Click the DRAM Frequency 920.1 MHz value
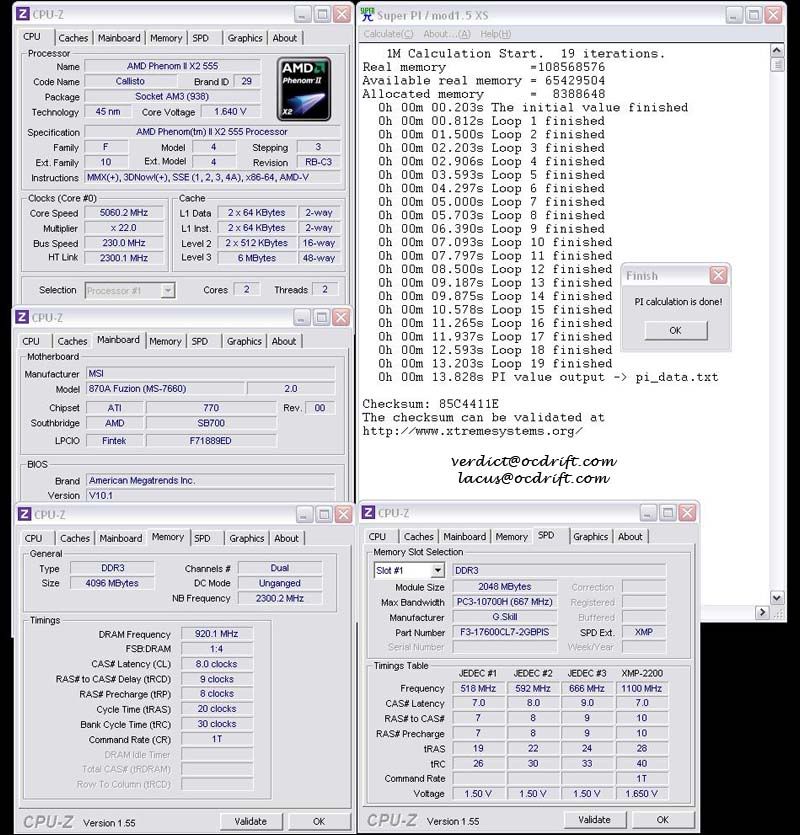 [216, 634]
